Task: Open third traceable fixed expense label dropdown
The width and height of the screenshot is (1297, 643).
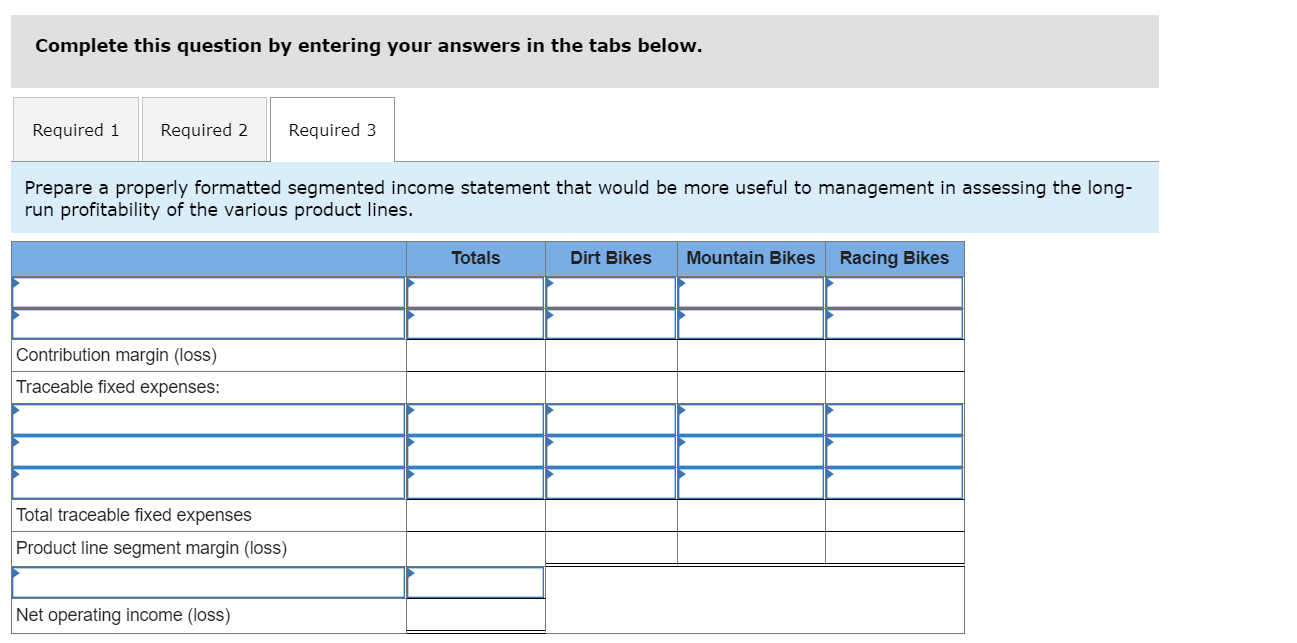Action: (x=208, y=483)
